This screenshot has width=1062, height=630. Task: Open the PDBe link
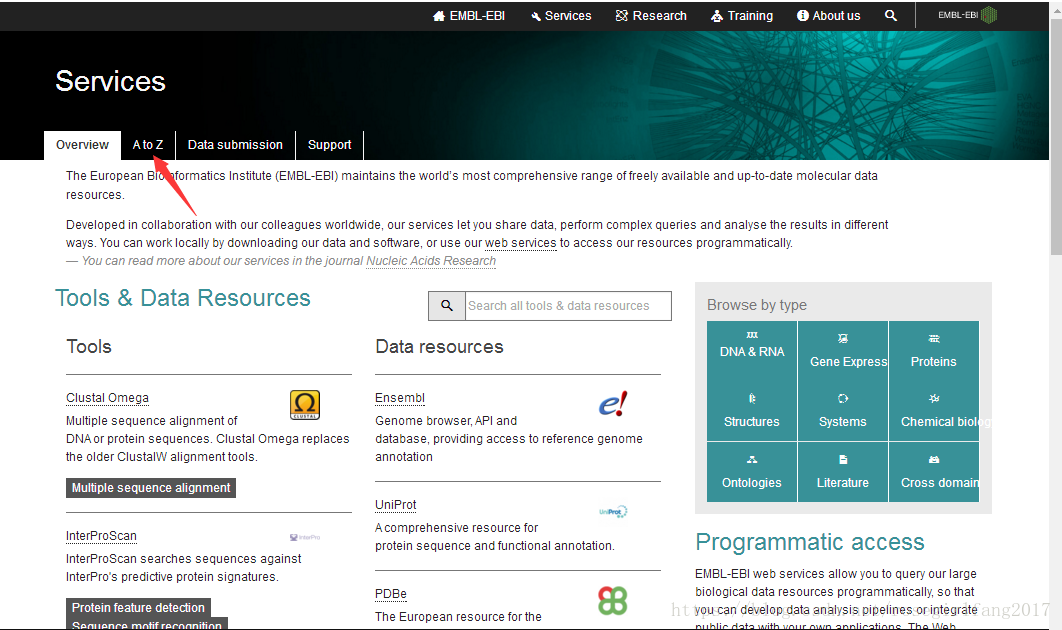(391, 594)
